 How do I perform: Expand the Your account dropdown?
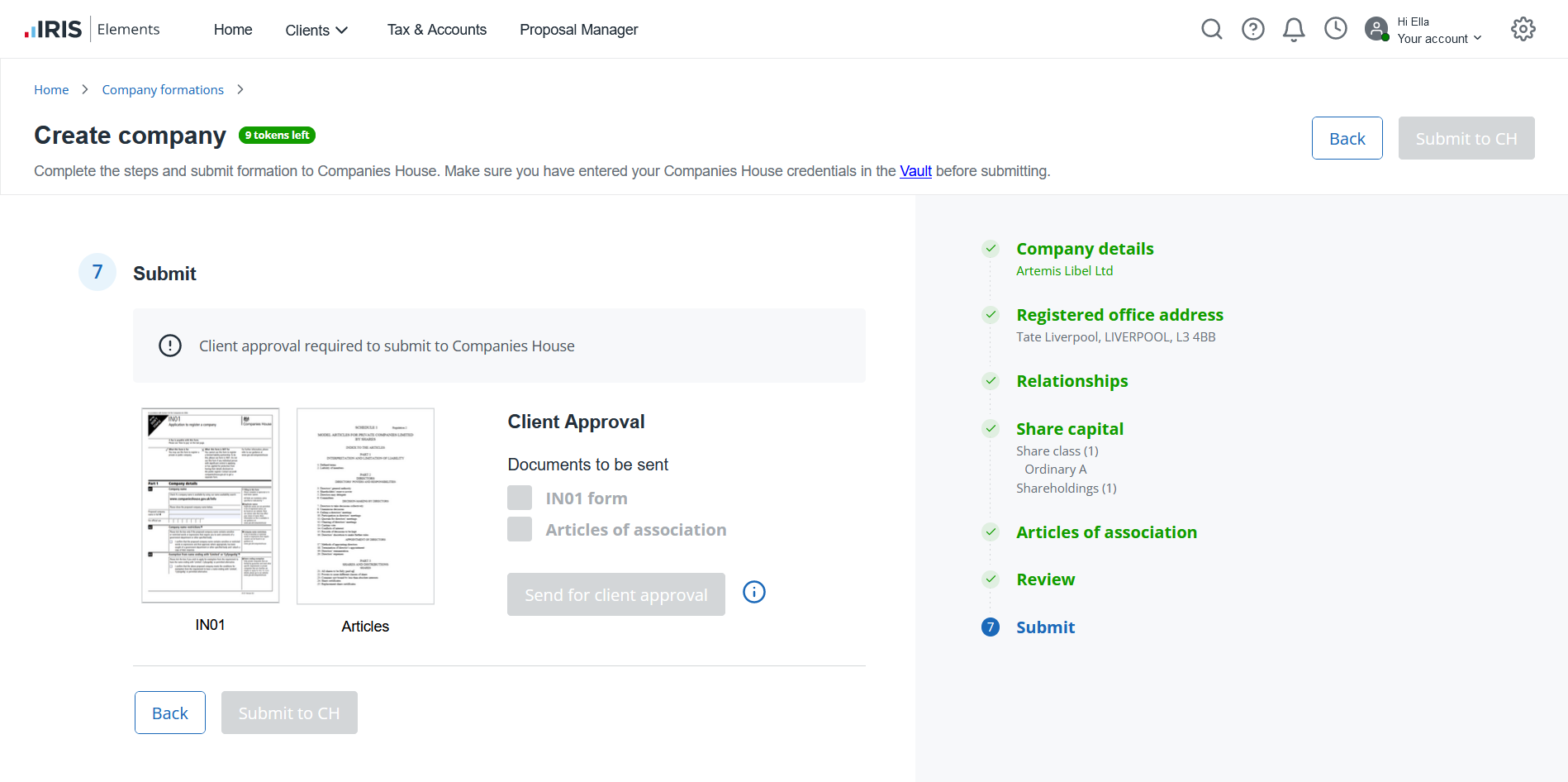[x=1439, y=39]
